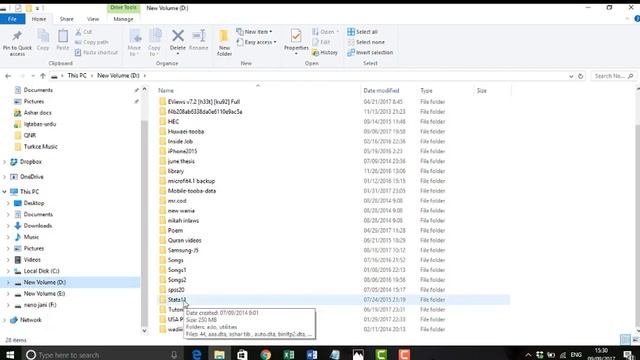Open Easy access dropdown
The height and width of the screenshot is (360, 640).
(256, 42)
